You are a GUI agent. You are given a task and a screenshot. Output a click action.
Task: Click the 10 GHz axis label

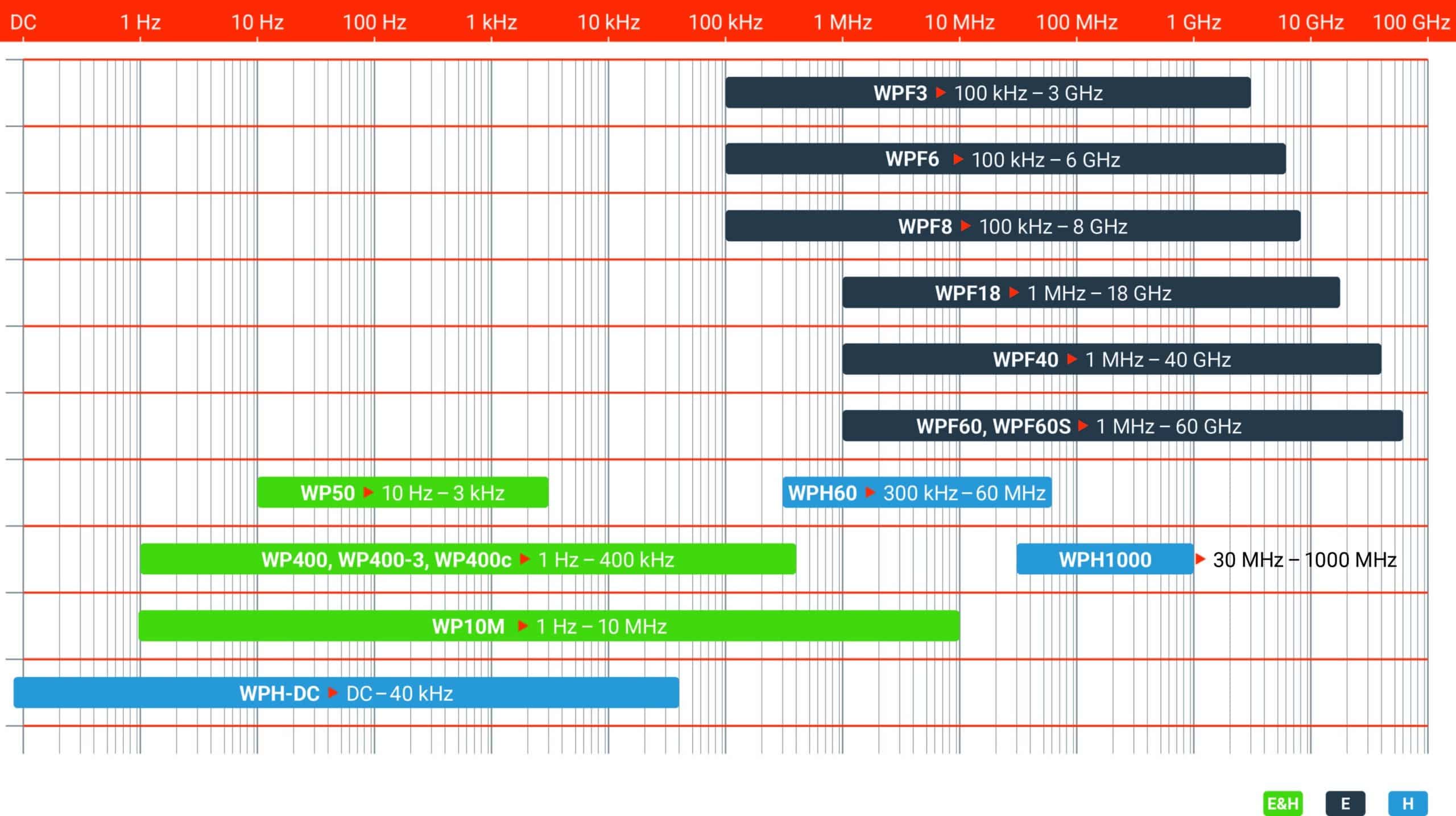point(1311,22)
